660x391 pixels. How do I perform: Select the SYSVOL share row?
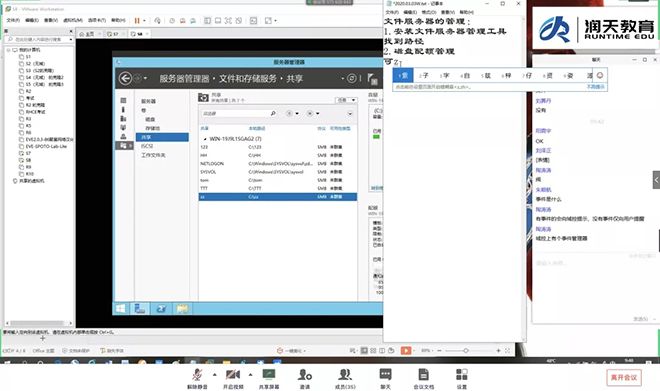[x=278, y=172]
